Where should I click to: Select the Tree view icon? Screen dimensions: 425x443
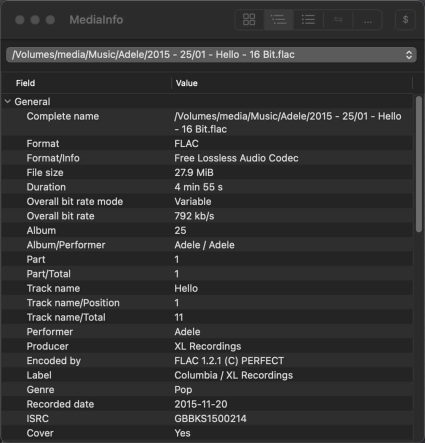click(x=279, y=20)
